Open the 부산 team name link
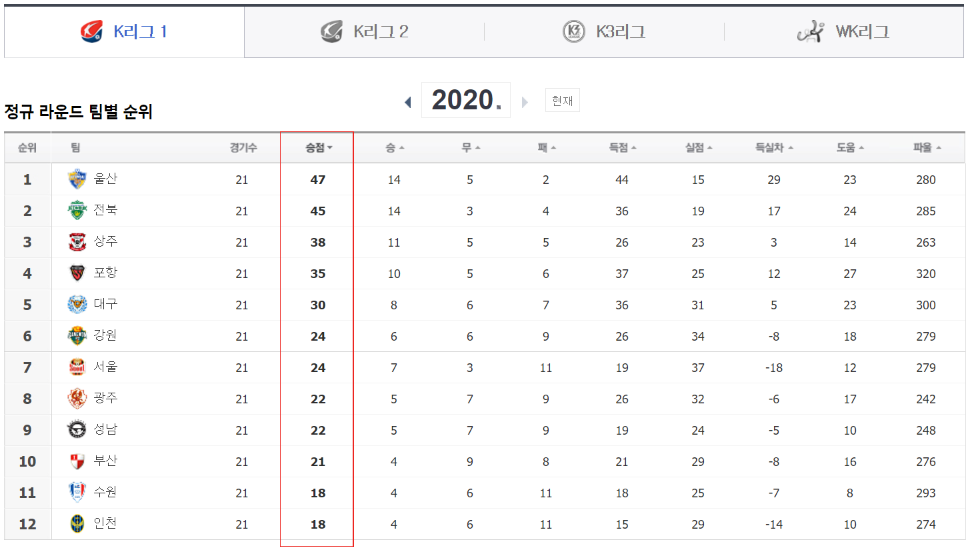This screenshot has width=966, height=547. coord(105,460)
